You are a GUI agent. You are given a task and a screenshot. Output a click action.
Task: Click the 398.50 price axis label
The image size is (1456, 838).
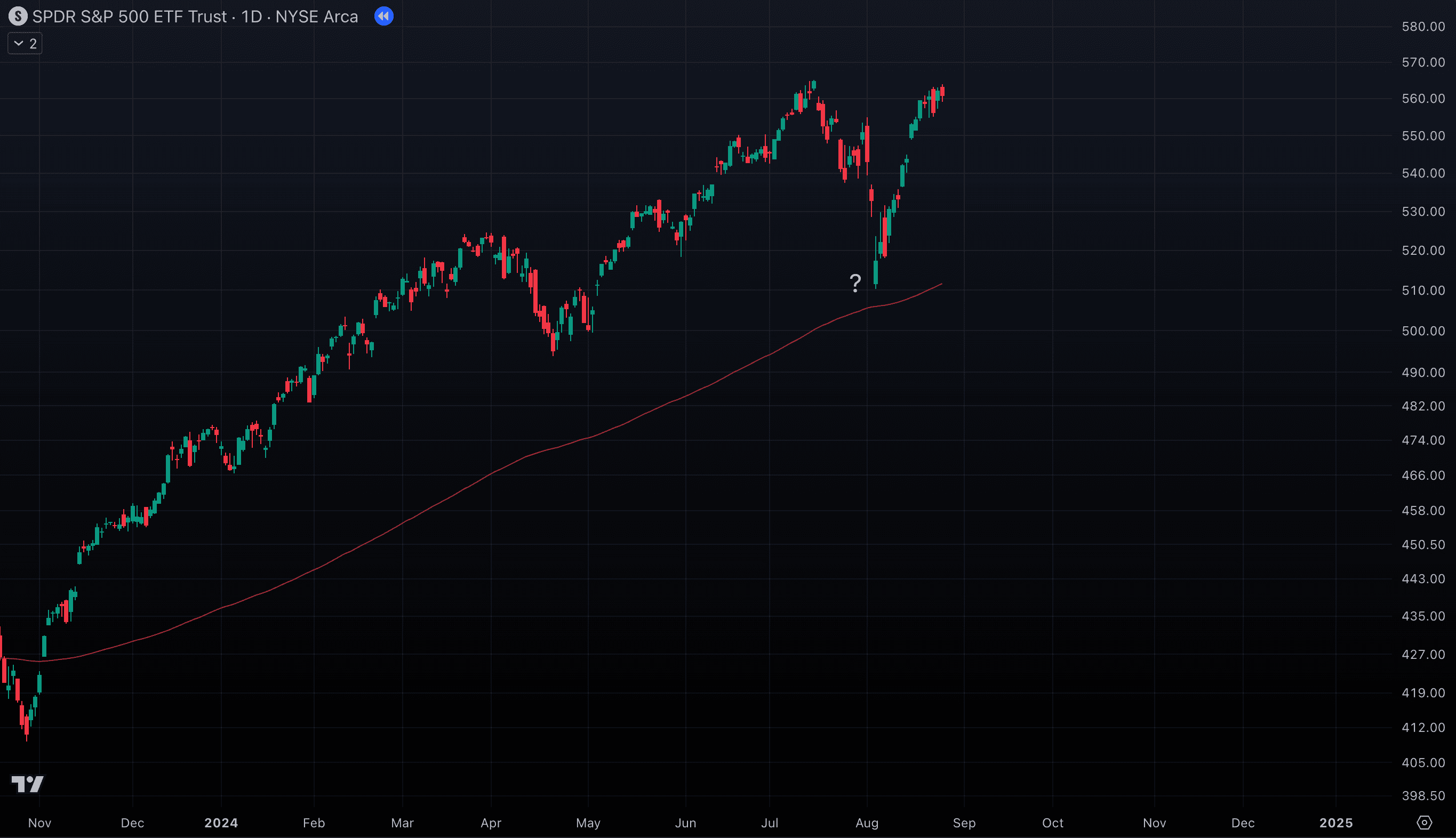pyautogui.click(x=1422, y=795)
